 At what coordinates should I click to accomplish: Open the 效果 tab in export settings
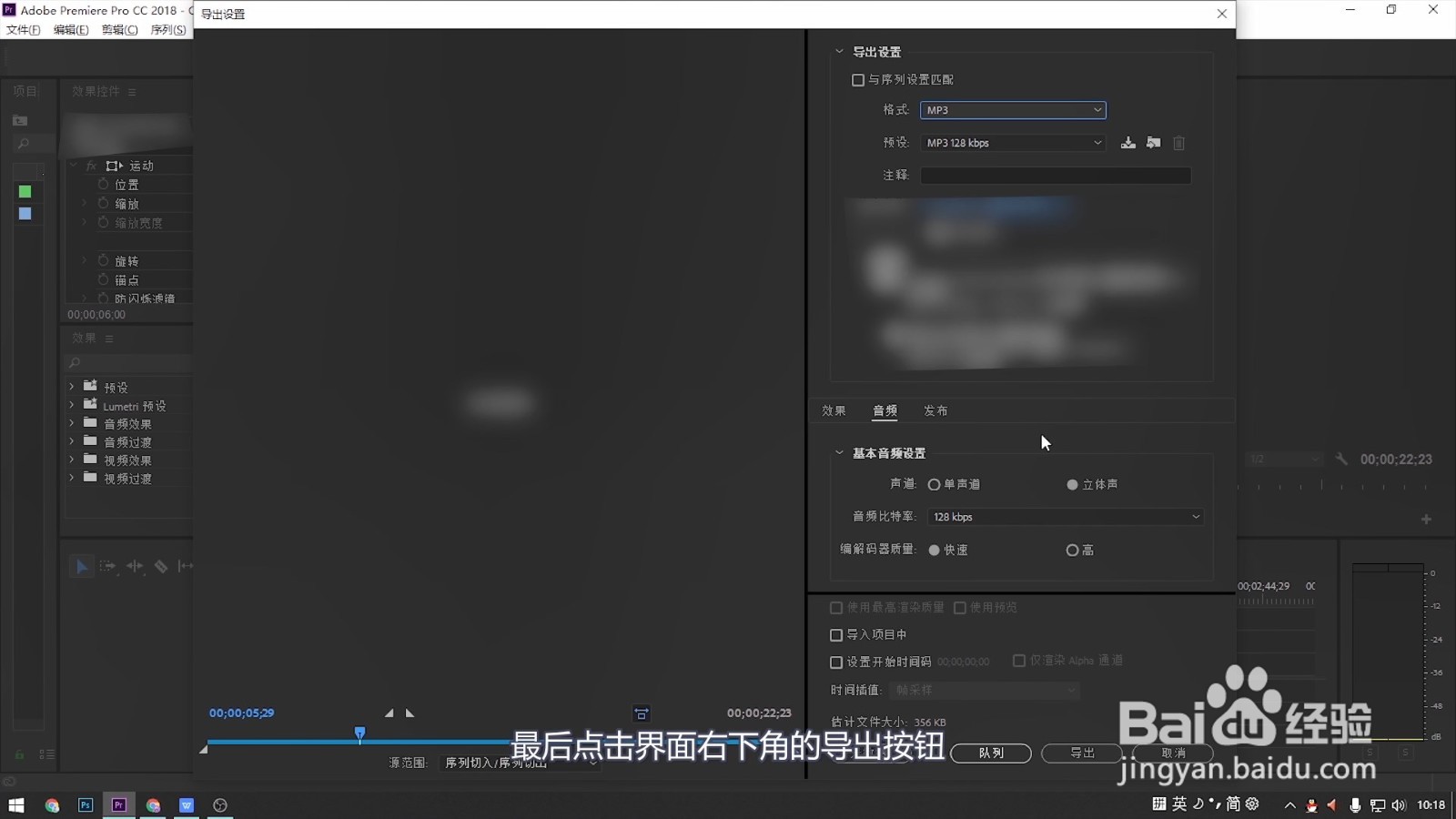click(x=834, y=410)
